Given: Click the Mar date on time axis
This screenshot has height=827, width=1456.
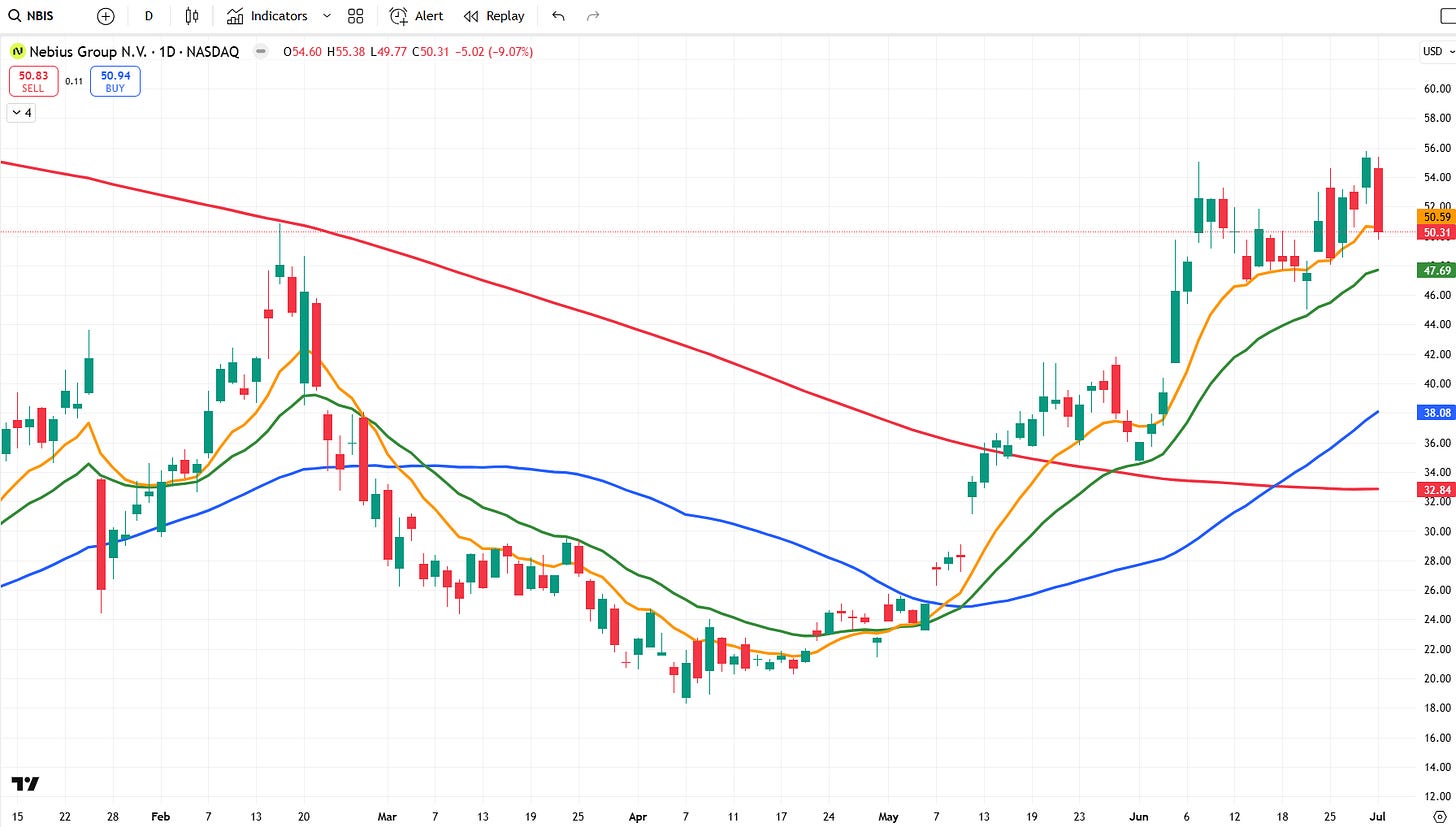Looking at the screenshot, I should [388, 816].
